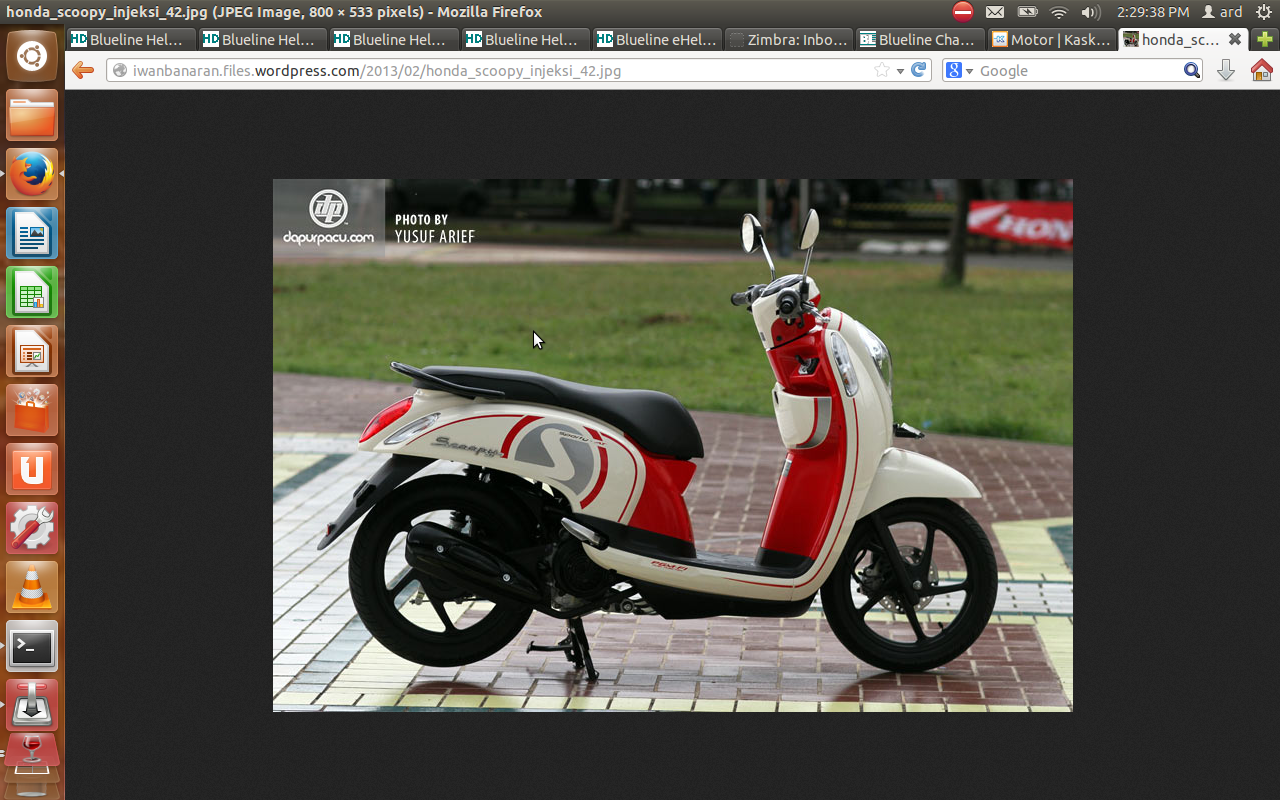Open the battery indicator menu
The width and height of the screenshot is (1280, 800).
[1027, 12]
